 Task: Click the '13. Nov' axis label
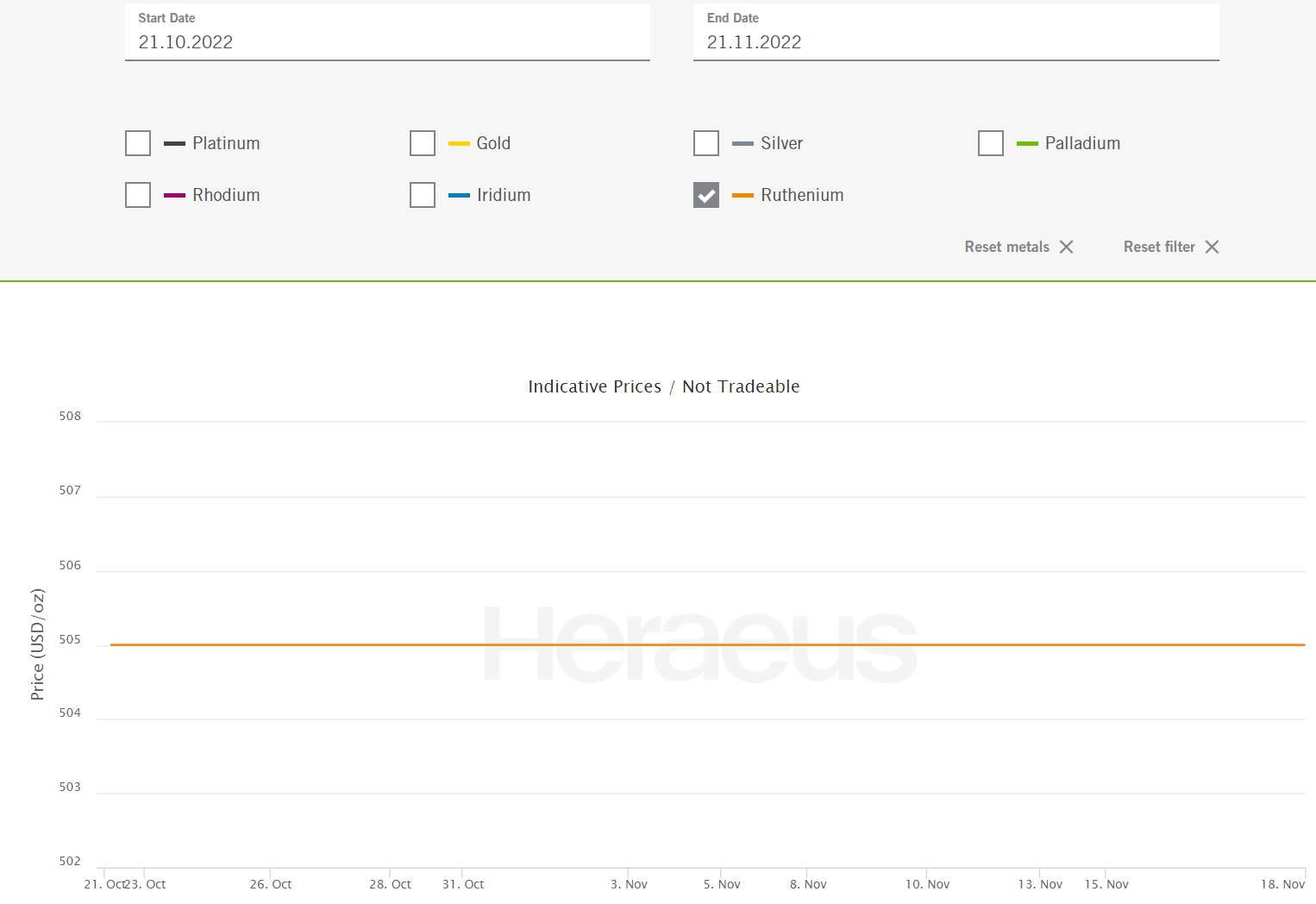click(x=1040, y=884)
